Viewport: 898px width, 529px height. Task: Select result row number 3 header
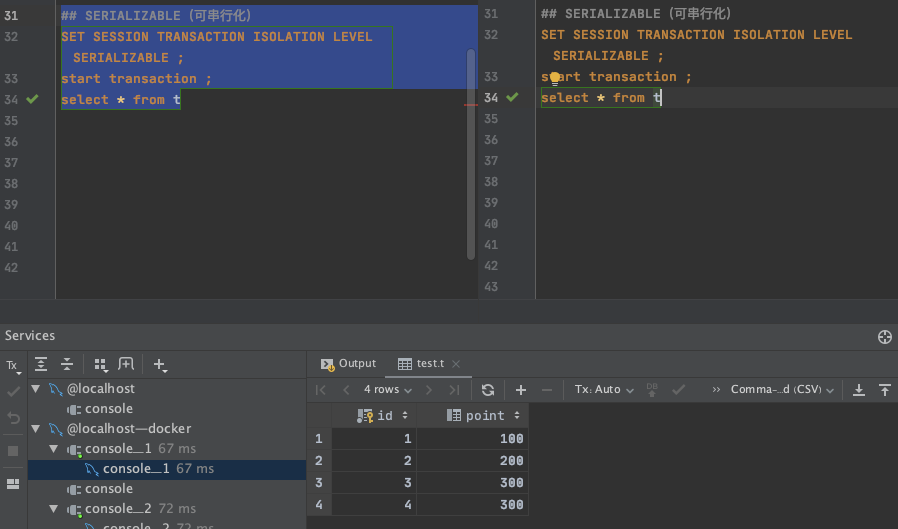coord(319,483)
